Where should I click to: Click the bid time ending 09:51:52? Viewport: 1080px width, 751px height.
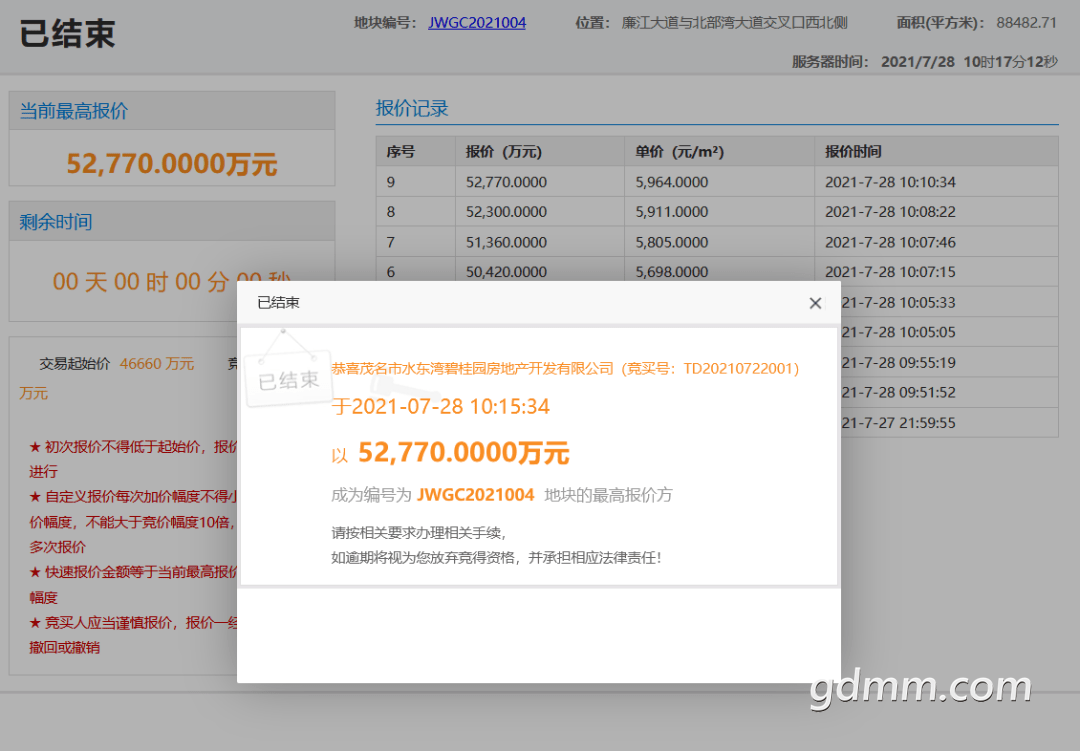point(898,392)
